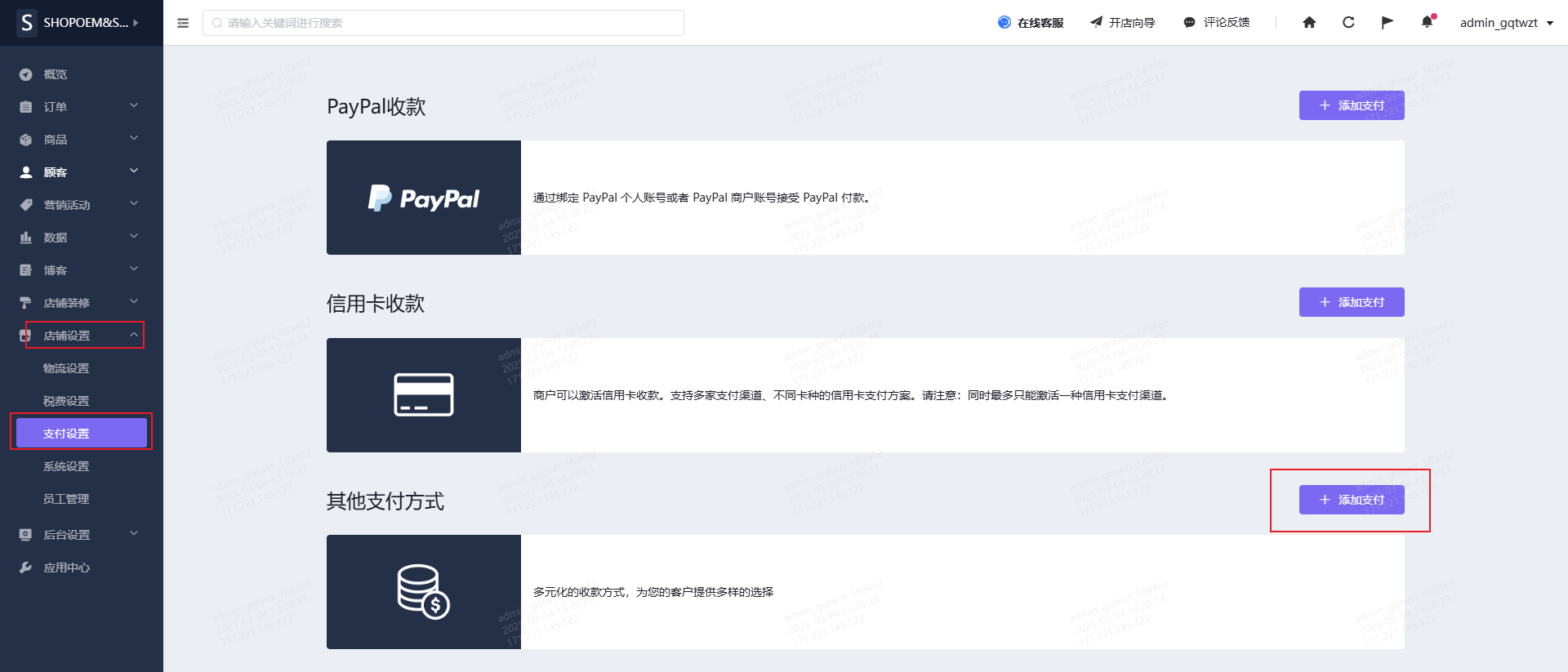The height and width of the screenshot is (672, 1568).
Task: Collapse the 店铺设置 menu chevron
Action: pos(134,335)
